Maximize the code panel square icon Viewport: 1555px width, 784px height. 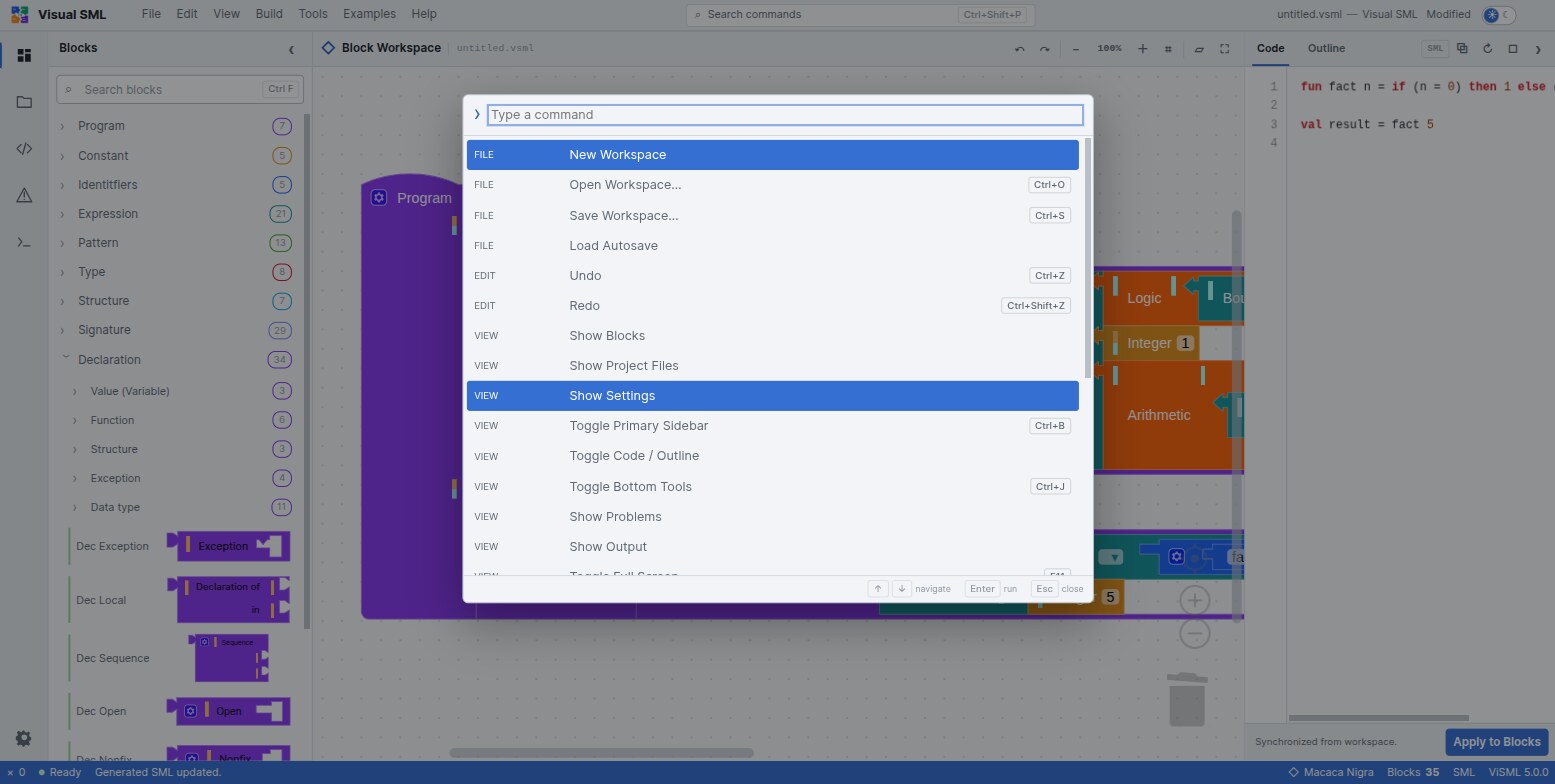[x=1513, y=48]
